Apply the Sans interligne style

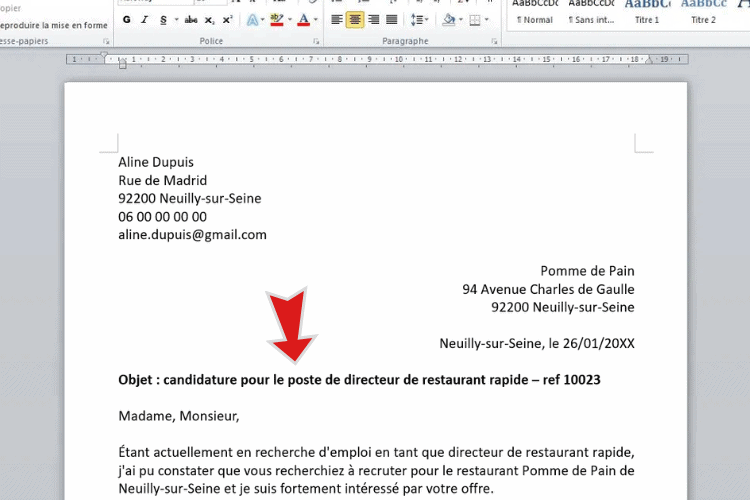[590, 12]
